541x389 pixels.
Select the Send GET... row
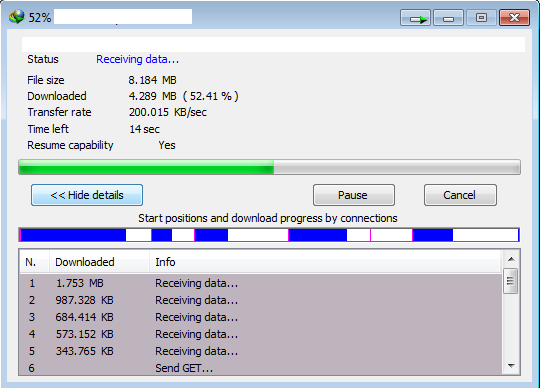[x=260, y=368]
